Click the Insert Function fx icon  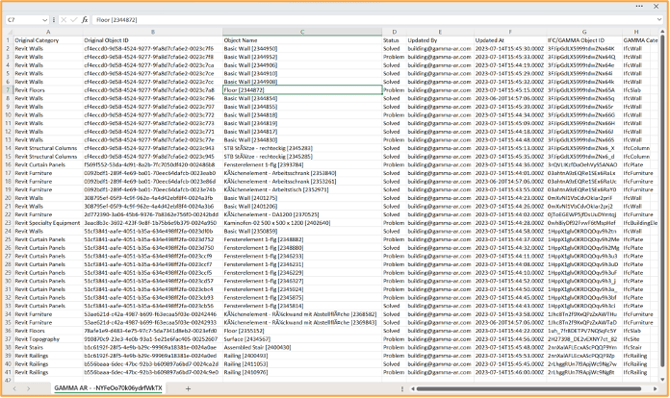tap(85, 20)
